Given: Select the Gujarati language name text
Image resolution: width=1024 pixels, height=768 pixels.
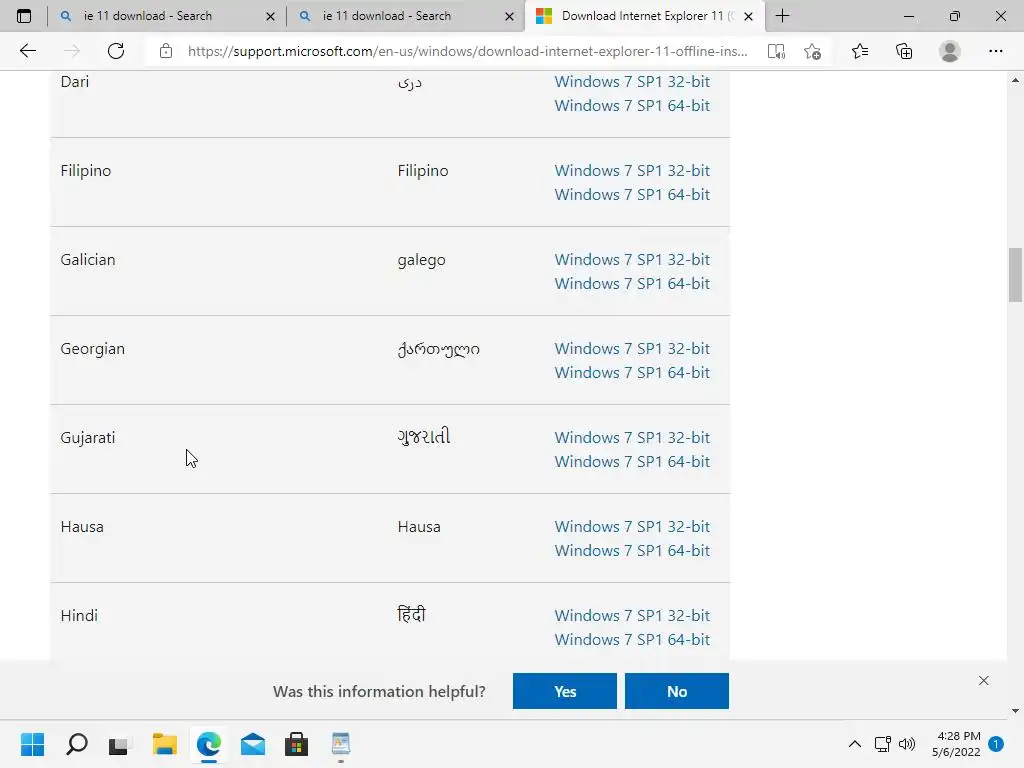Looking at the screenshot, I should [x=88, y=438].
